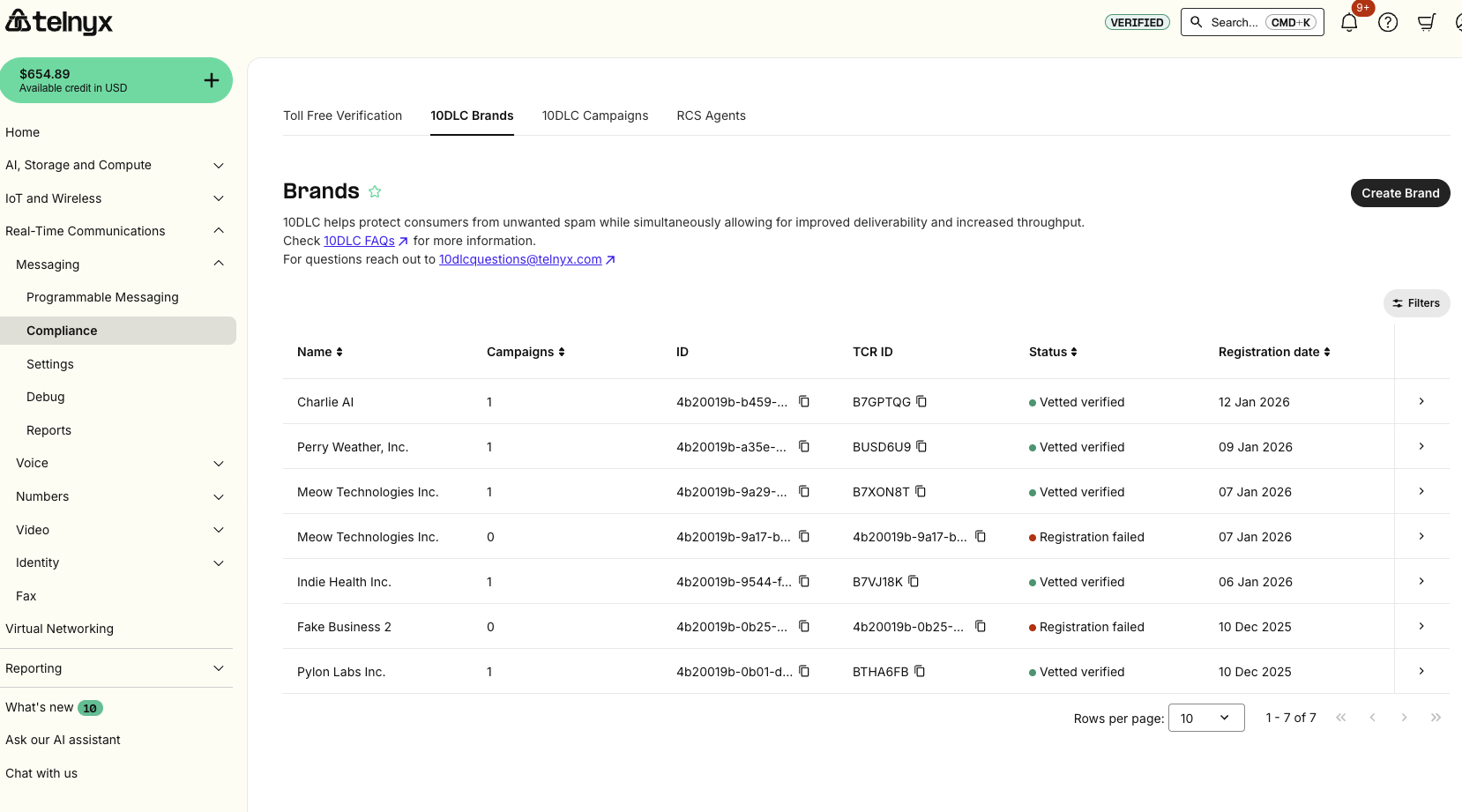
Task: Open Fake Business 2 row details arrow
Action: (x=1421, y=626)
